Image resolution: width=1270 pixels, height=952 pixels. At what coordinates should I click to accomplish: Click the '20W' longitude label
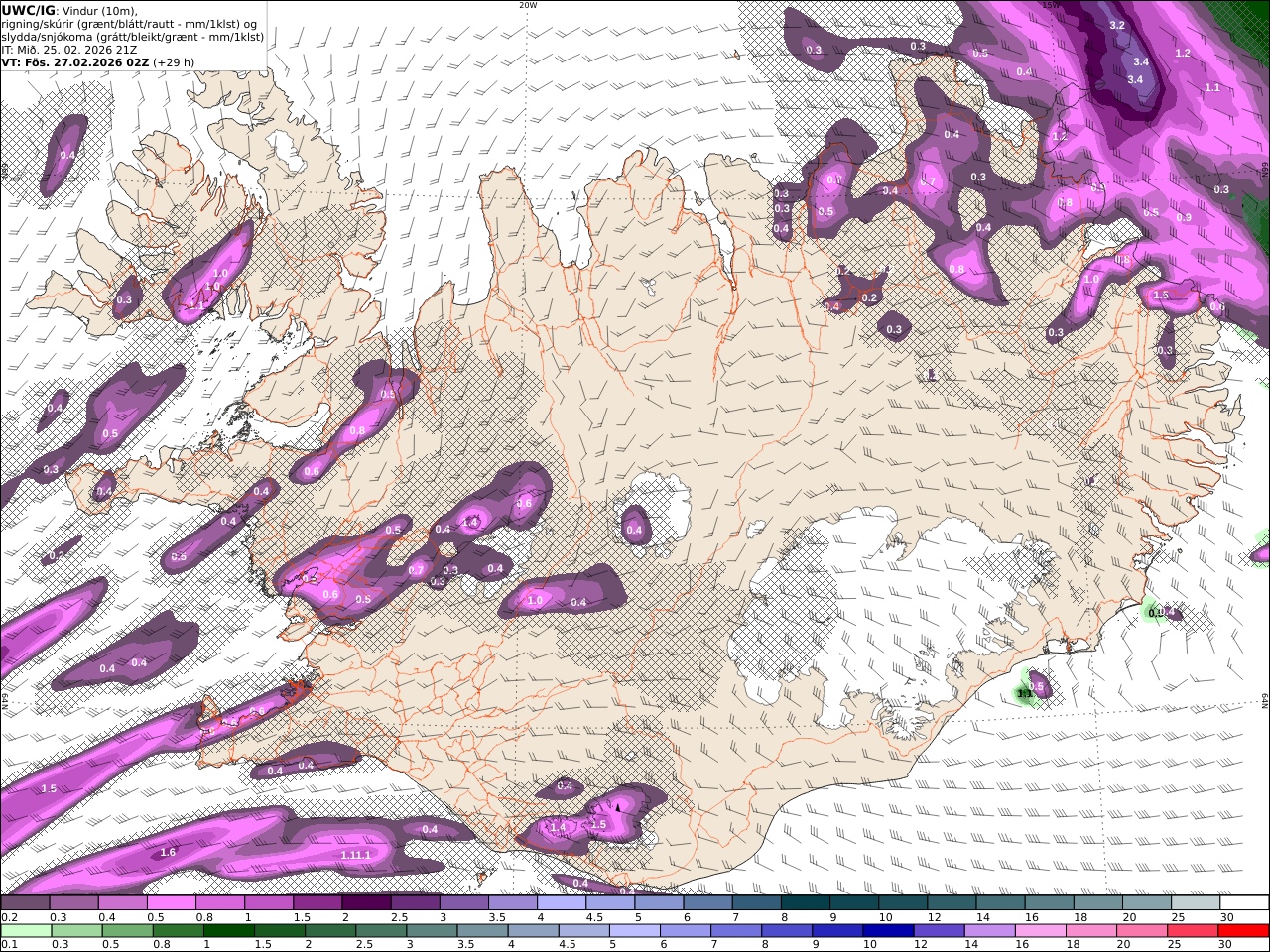[528, 5]
